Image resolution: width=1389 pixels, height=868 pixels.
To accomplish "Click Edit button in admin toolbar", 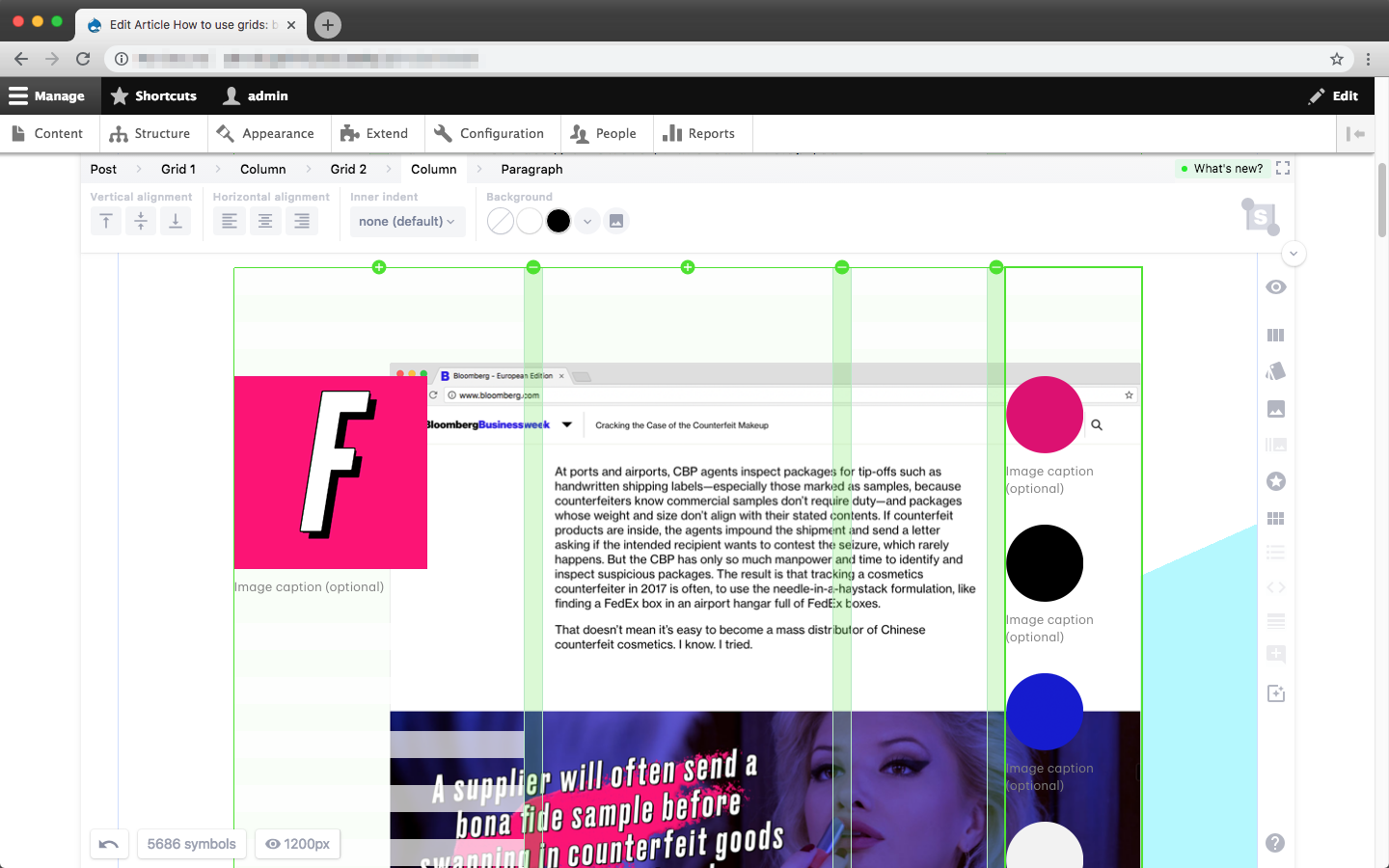I will [1333, 95].
